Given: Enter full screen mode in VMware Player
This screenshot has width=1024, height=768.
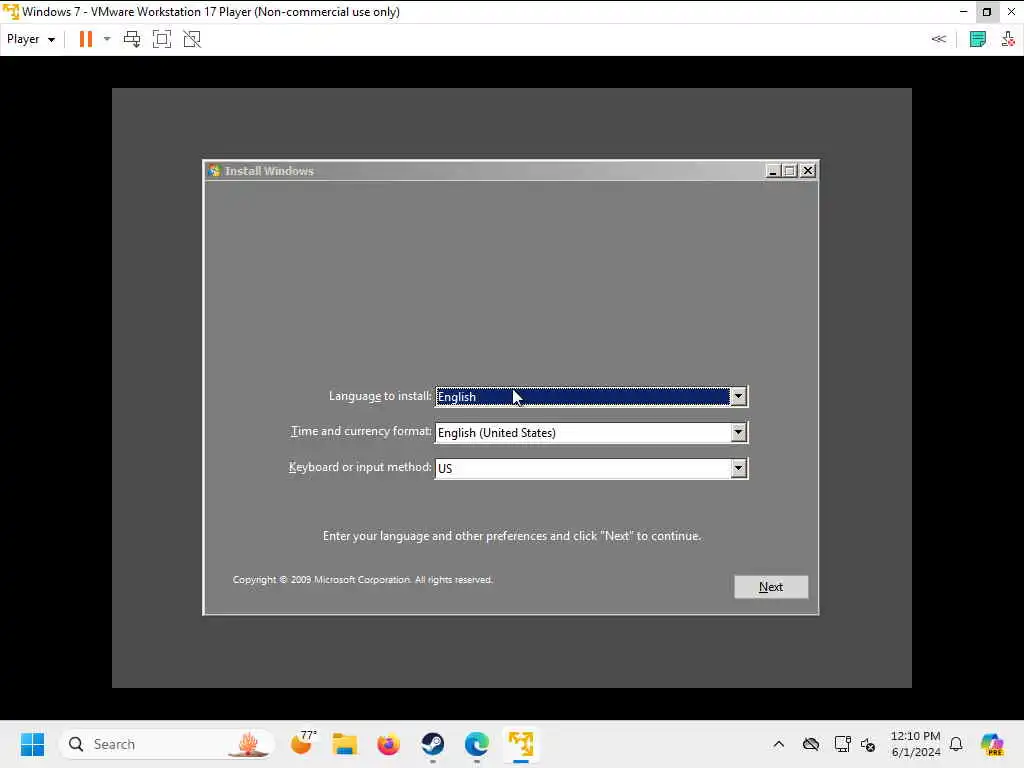Looking at the screenshot, I should pos(162,39).
